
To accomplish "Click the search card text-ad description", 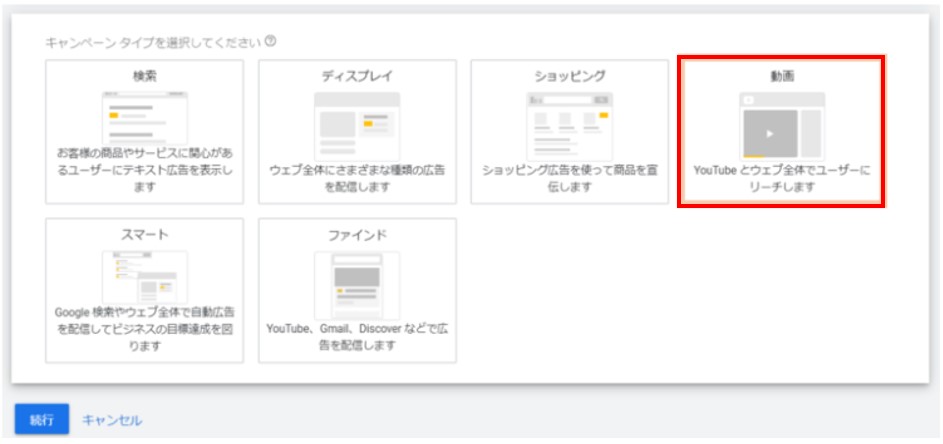I will (x=144, y=170).
